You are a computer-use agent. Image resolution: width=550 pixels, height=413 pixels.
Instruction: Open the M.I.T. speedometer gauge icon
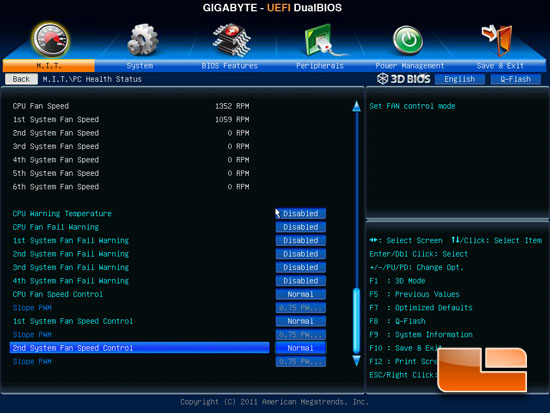coord(50,40)
